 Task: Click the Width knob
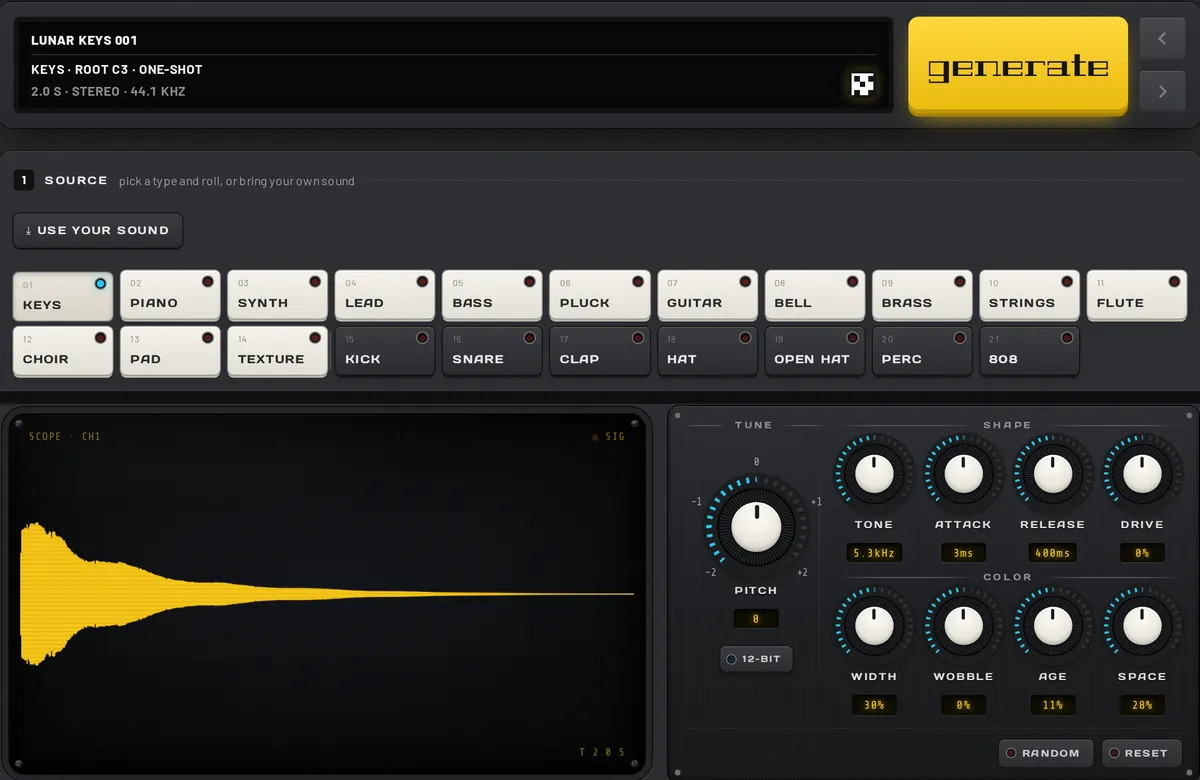click(873, 626)
